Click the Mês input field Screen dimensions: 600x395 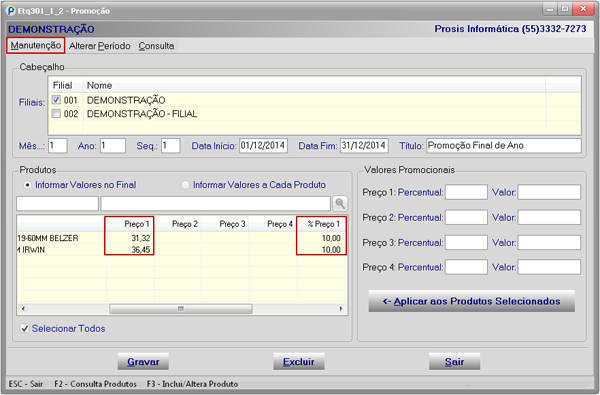pyautogui.click(x=58, y=146)
